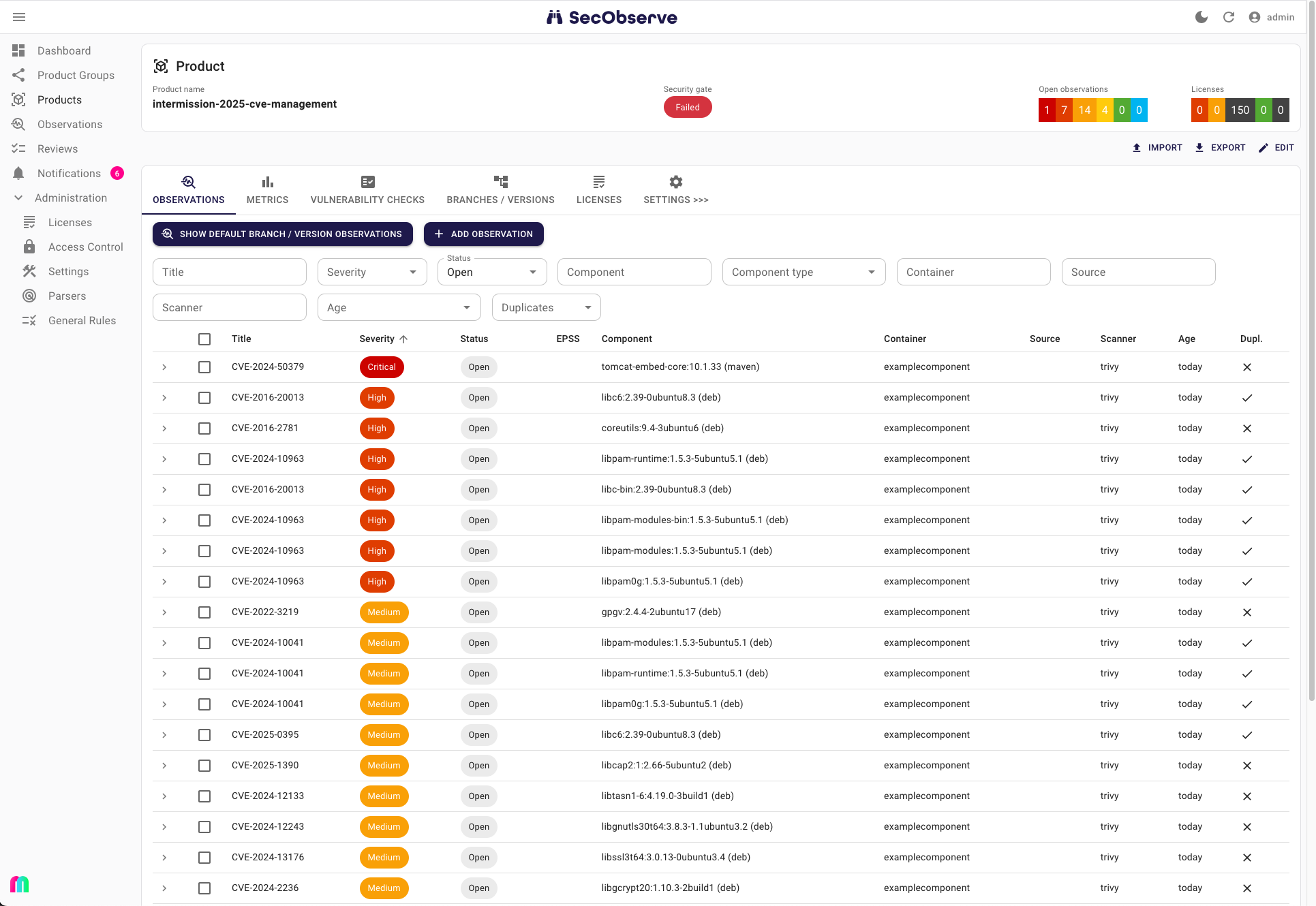
Task: Click the dark licenses swatch showing 150
Action: (x=1240, y=110)
